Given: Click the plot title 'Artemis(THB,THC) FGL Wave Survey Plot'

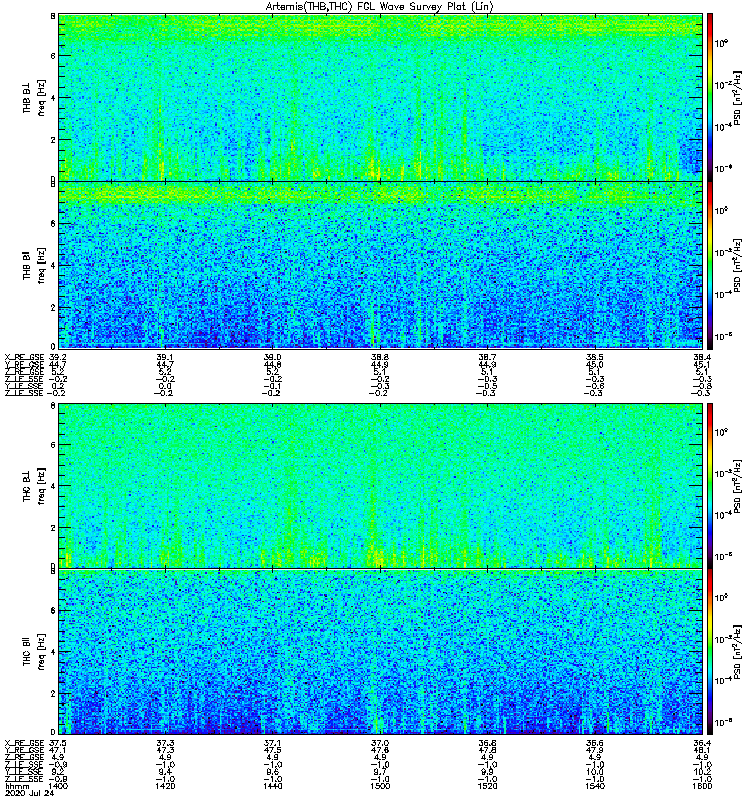Looking at the screenshot, I should point(379,7).
